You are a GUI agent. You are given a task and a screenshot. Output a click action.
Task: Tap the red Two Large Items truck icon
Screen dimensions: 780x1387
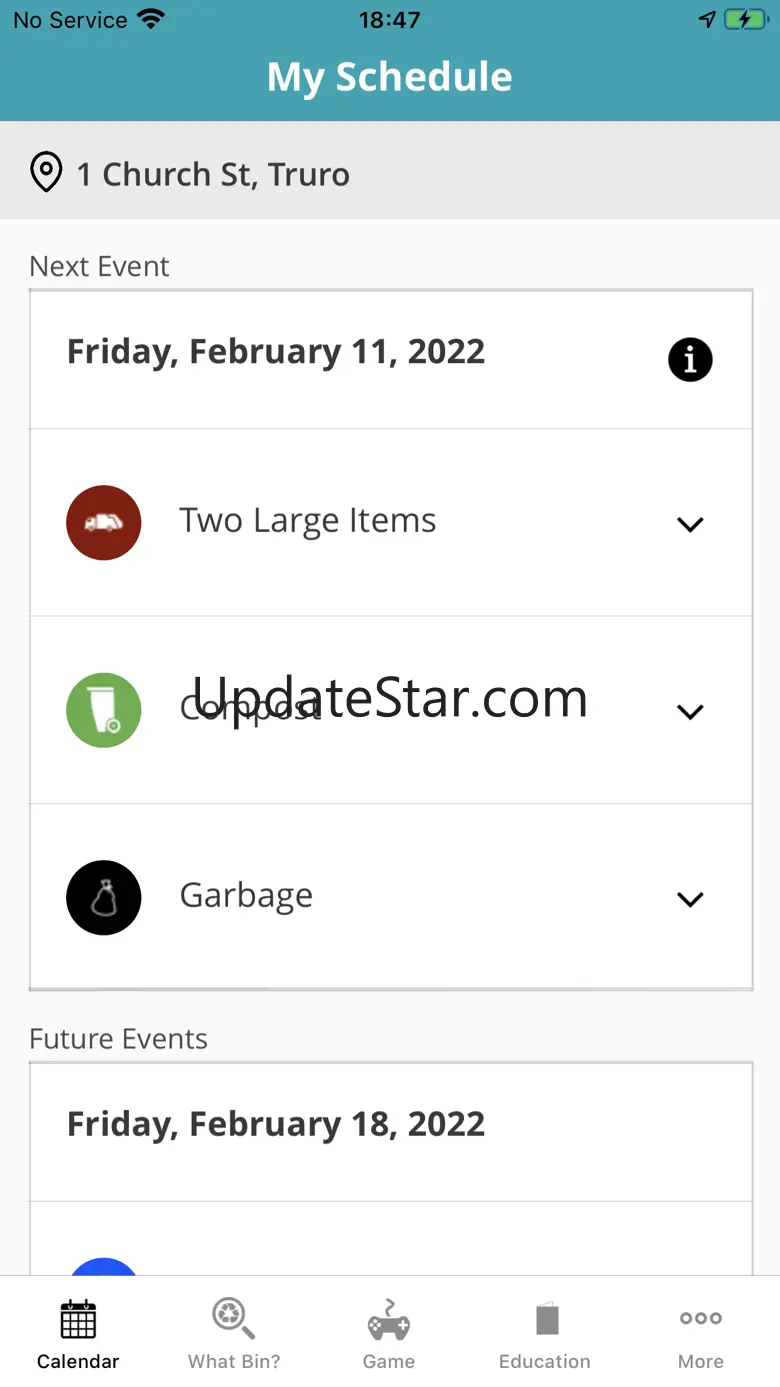pos(104,523)
